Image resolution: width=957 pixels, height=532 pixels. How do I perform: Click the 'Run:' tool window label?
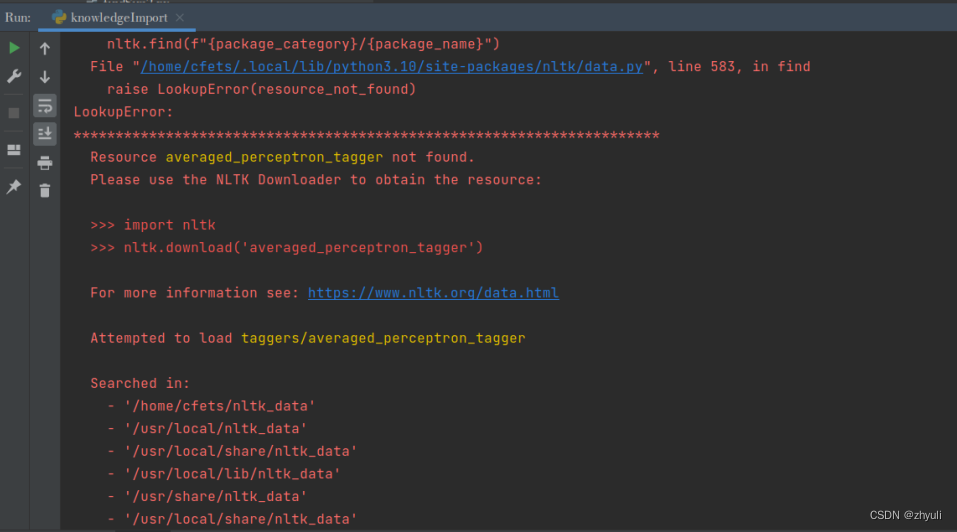(x=18, y=18)
